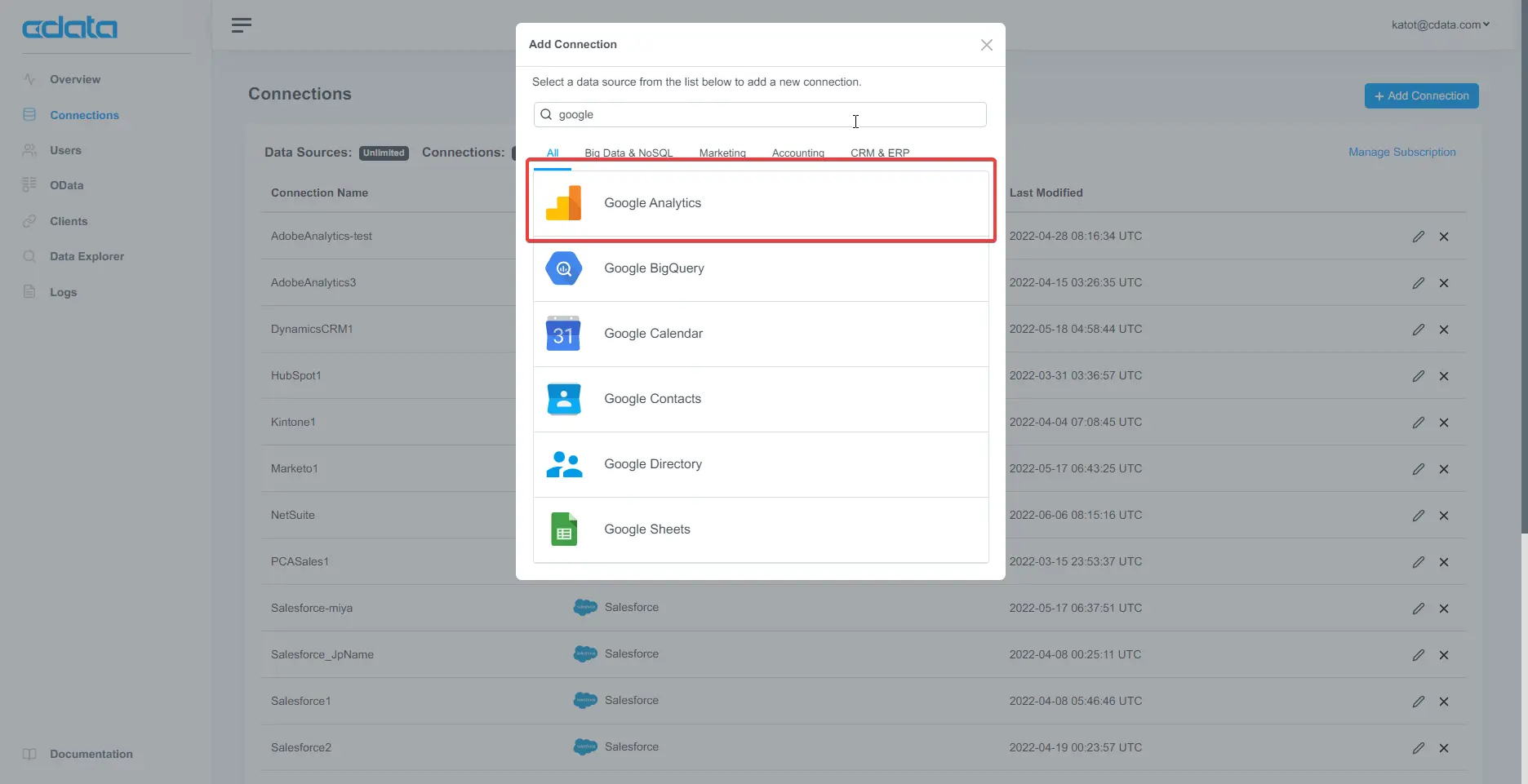Open the katot@cdata.com account dropdown
1528x784 pixels.
pos(1441,24)
